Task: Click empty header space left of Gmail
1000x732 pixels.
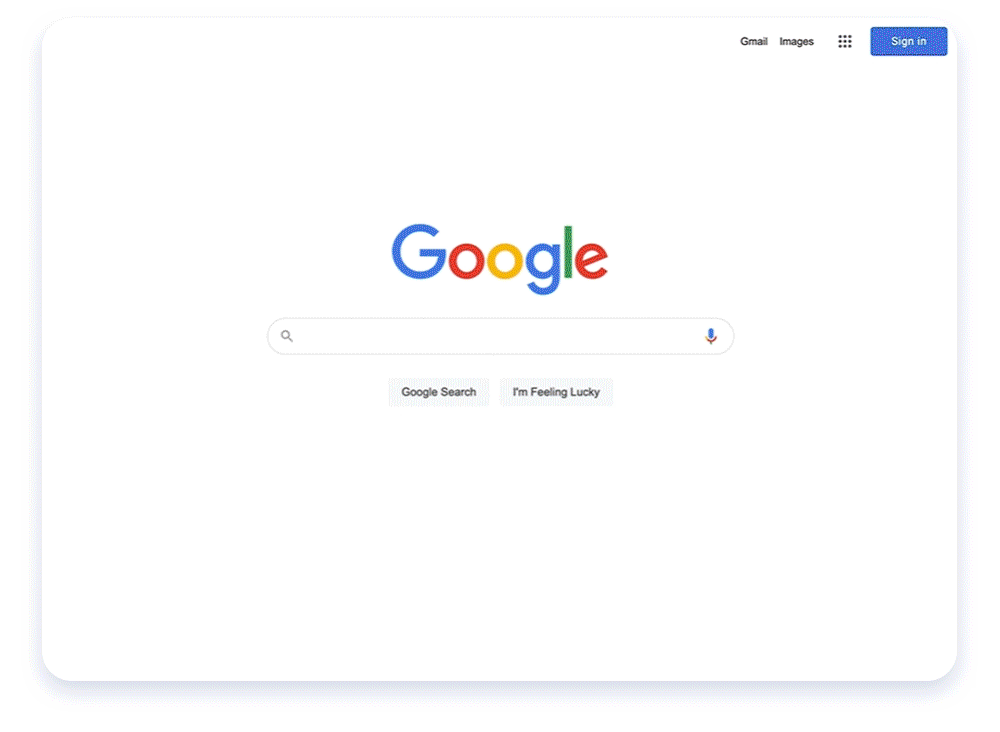Action: pos(446,41)
